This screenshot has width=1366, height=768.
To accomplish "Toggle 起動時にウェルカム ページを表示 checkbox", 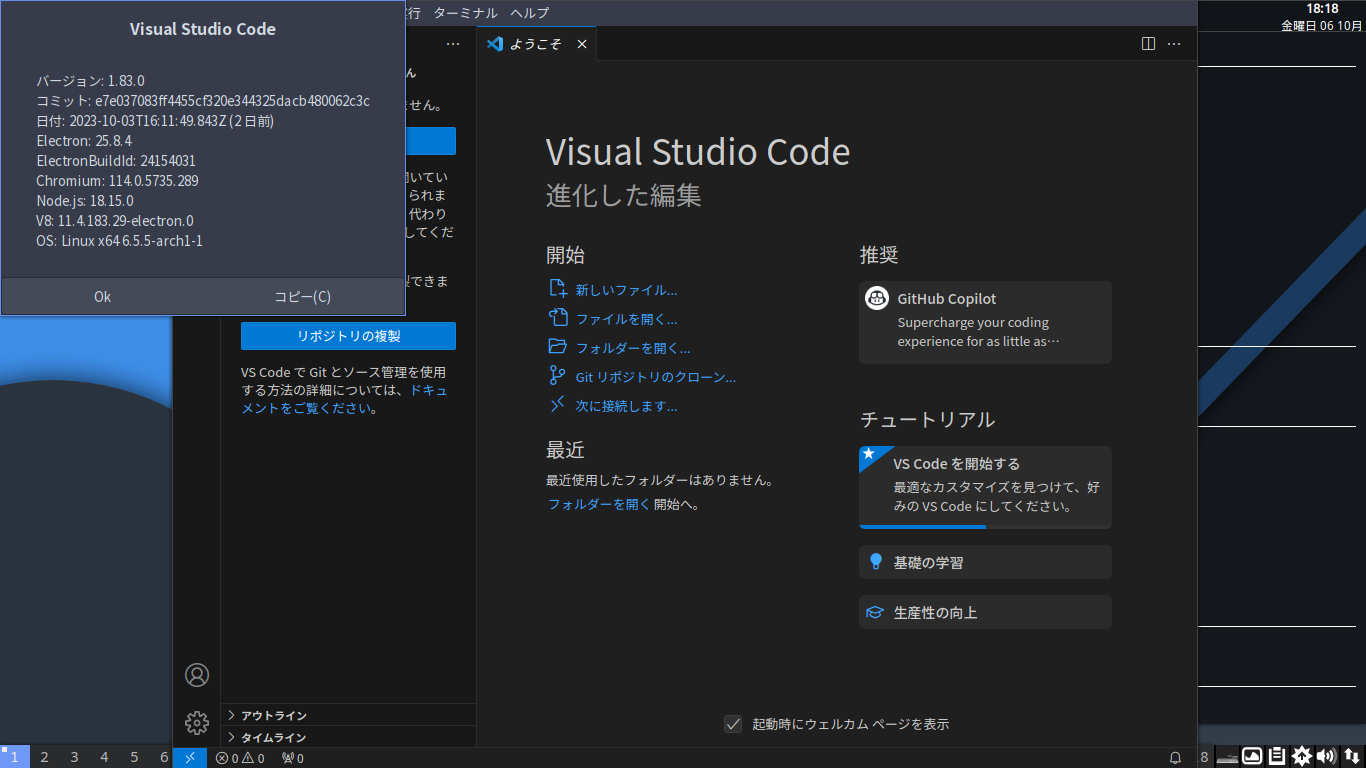I will (x=733, y=724).
